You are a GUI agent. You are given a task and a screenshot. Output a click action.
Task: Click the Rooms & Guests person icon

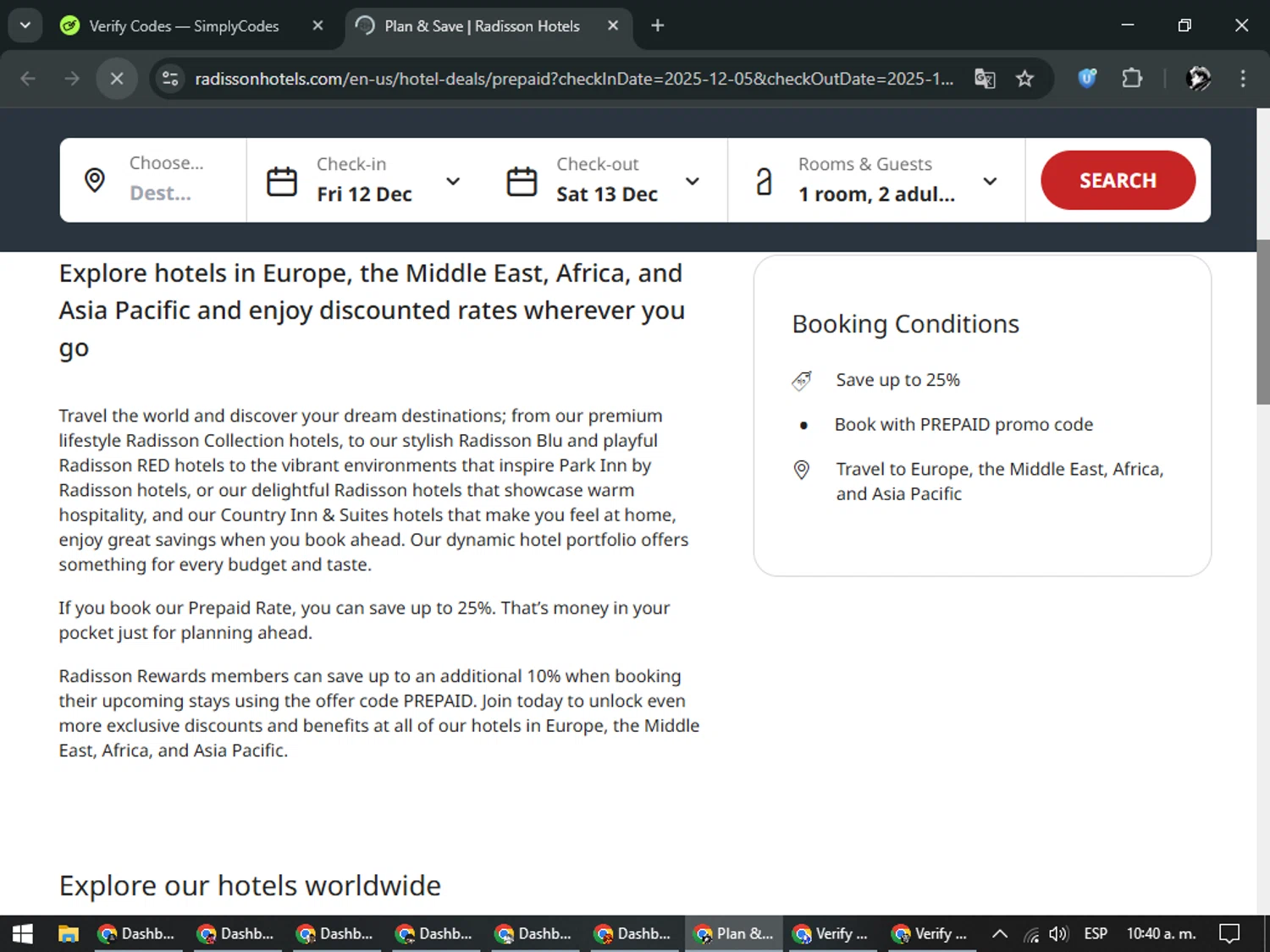pyautogui.click(x=764, y=181)
